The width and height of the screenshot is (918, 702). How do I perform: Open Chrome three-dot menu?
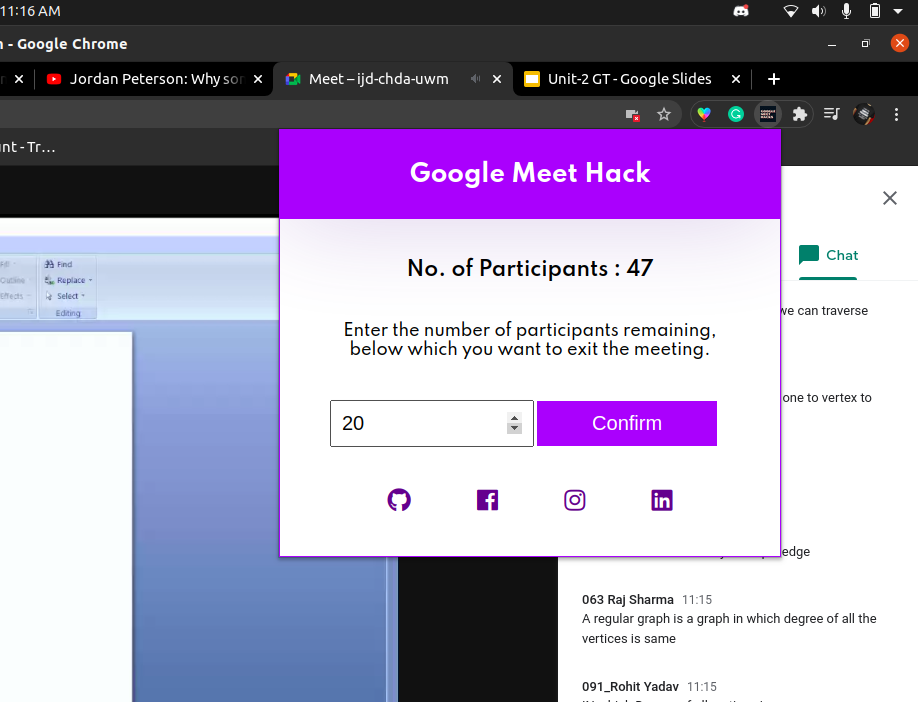tap(896, 114)
